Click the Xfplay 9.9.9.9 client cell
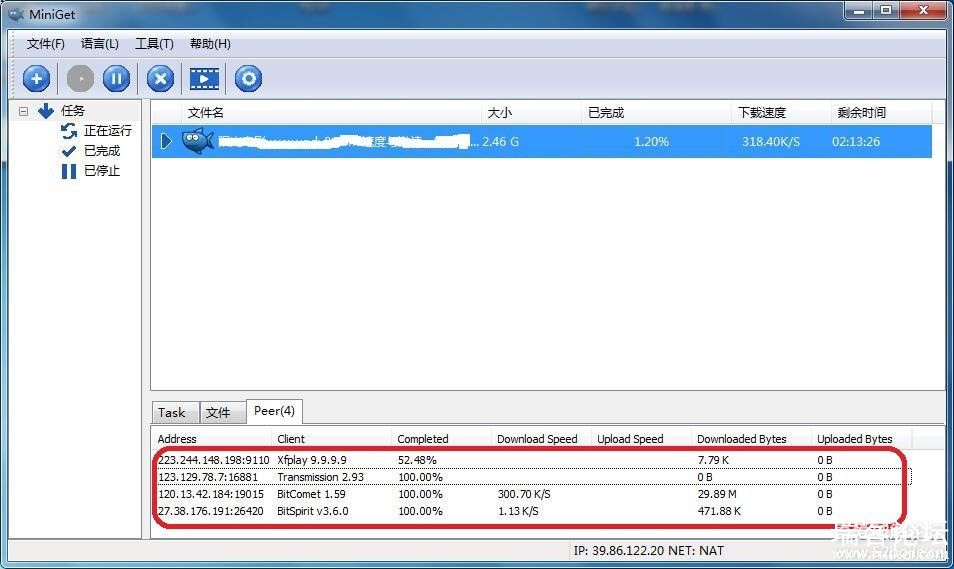 coord(312,460)
